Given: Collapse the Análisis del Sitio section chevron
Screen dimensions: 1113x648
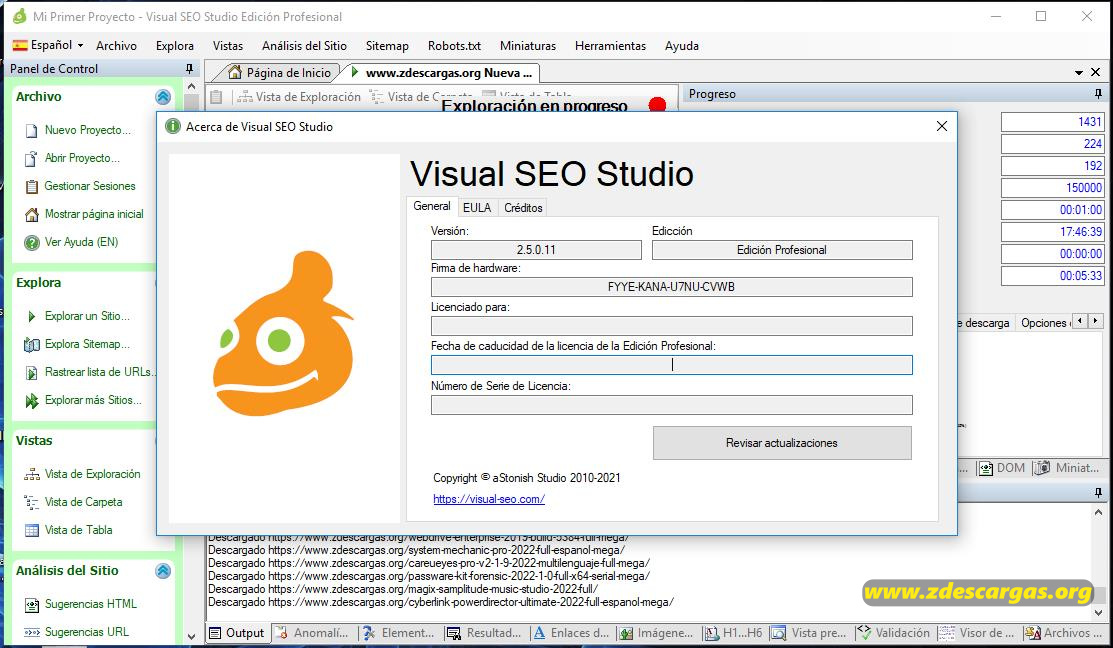Looking at the screenshot, I should tap(163, 571).
